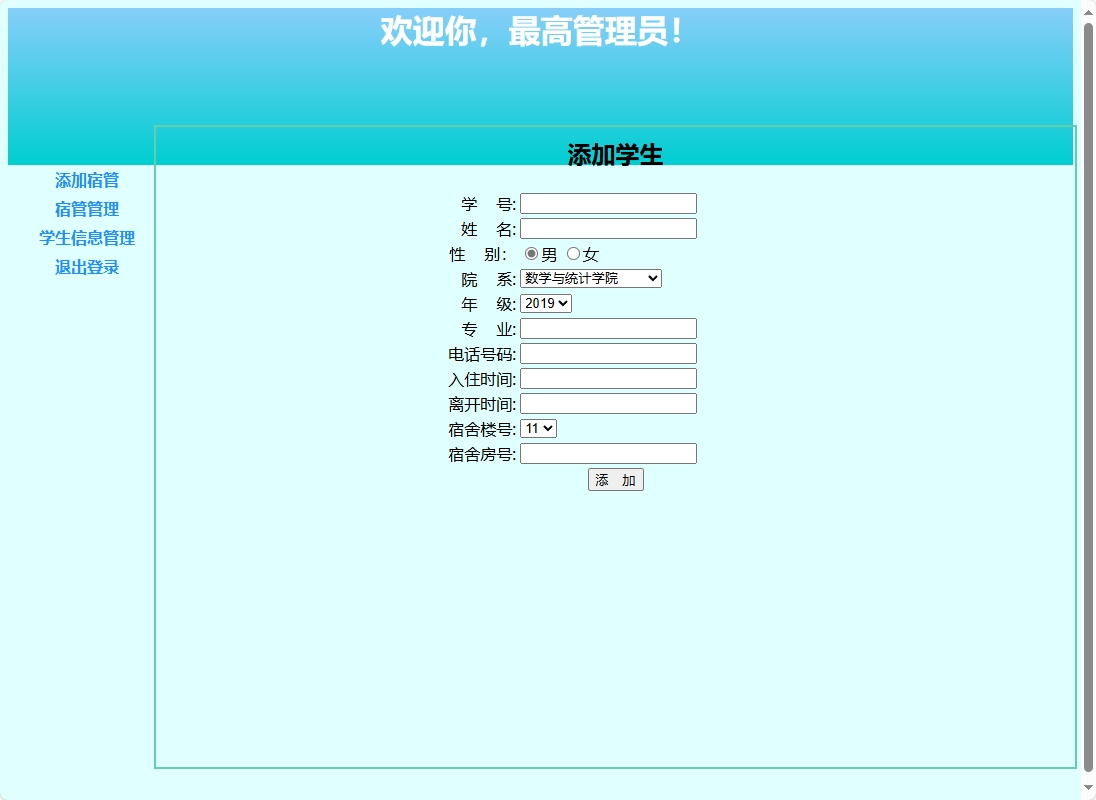Open the 学生信息管理 sidebar link
The height and width of the screenshot is (800, 1096).
point(87,238)
